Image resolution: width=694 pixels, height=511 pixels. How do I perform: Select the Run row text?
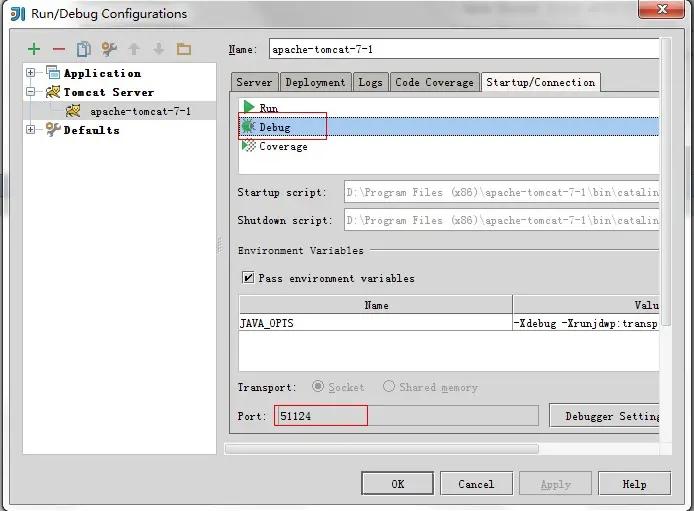[x=269, y=108]
